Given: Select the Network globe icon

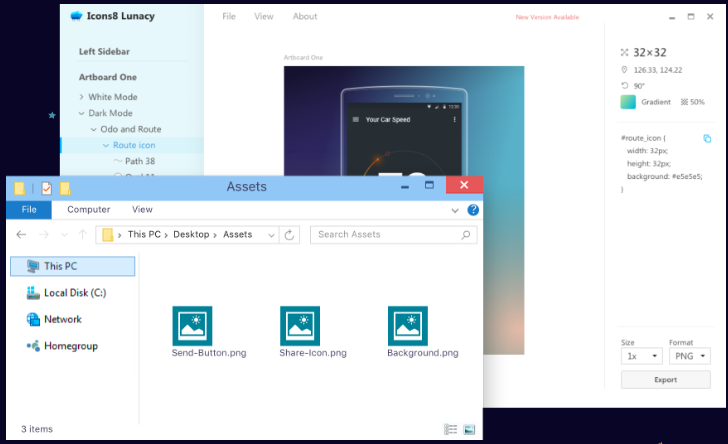Looking at the screenshot, I should [33, 319].
